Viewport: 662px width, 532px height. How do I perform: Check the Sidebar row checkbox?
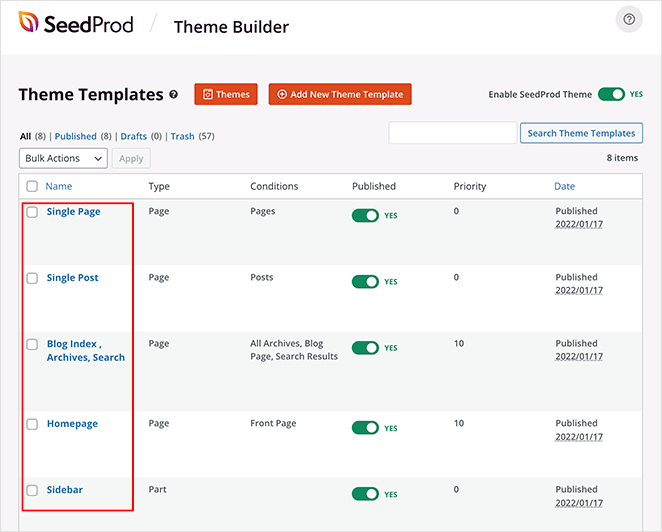coord(32,490)
